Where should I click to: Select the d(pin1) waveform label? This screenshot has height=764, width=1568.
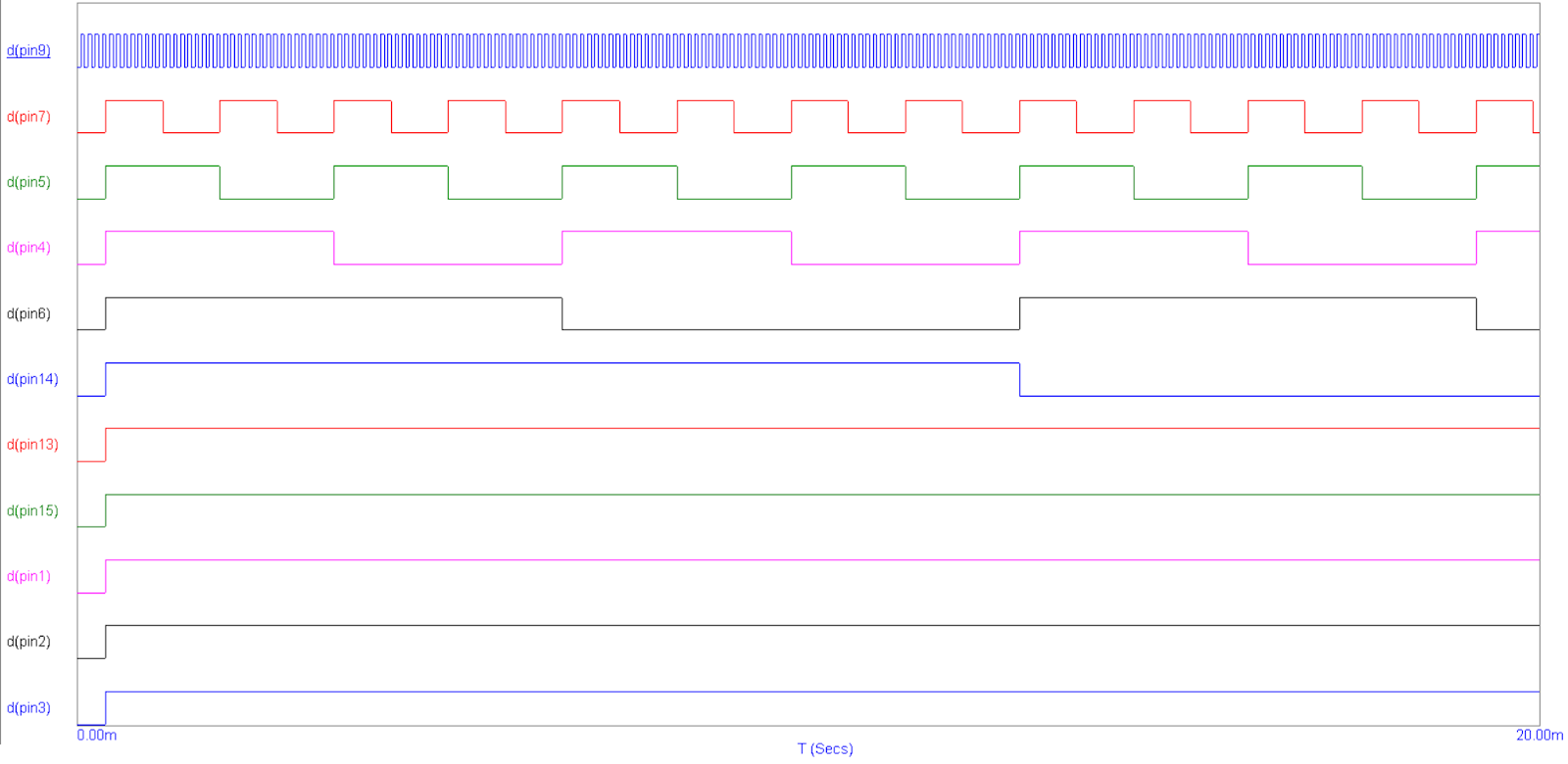click(x=28, y=576)
